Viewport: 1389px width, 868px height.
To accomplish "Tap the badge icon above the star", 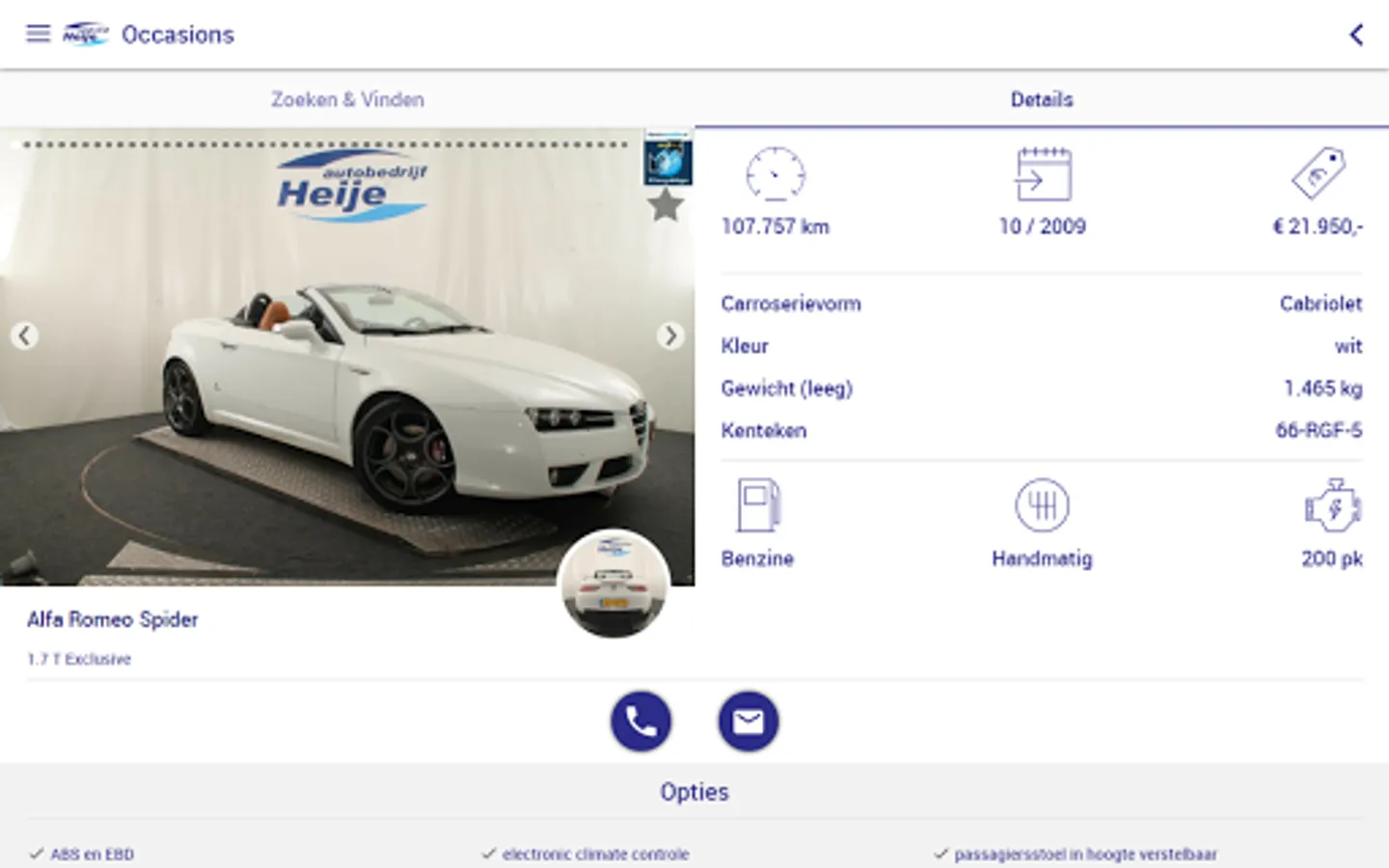I will pos(667,158).
